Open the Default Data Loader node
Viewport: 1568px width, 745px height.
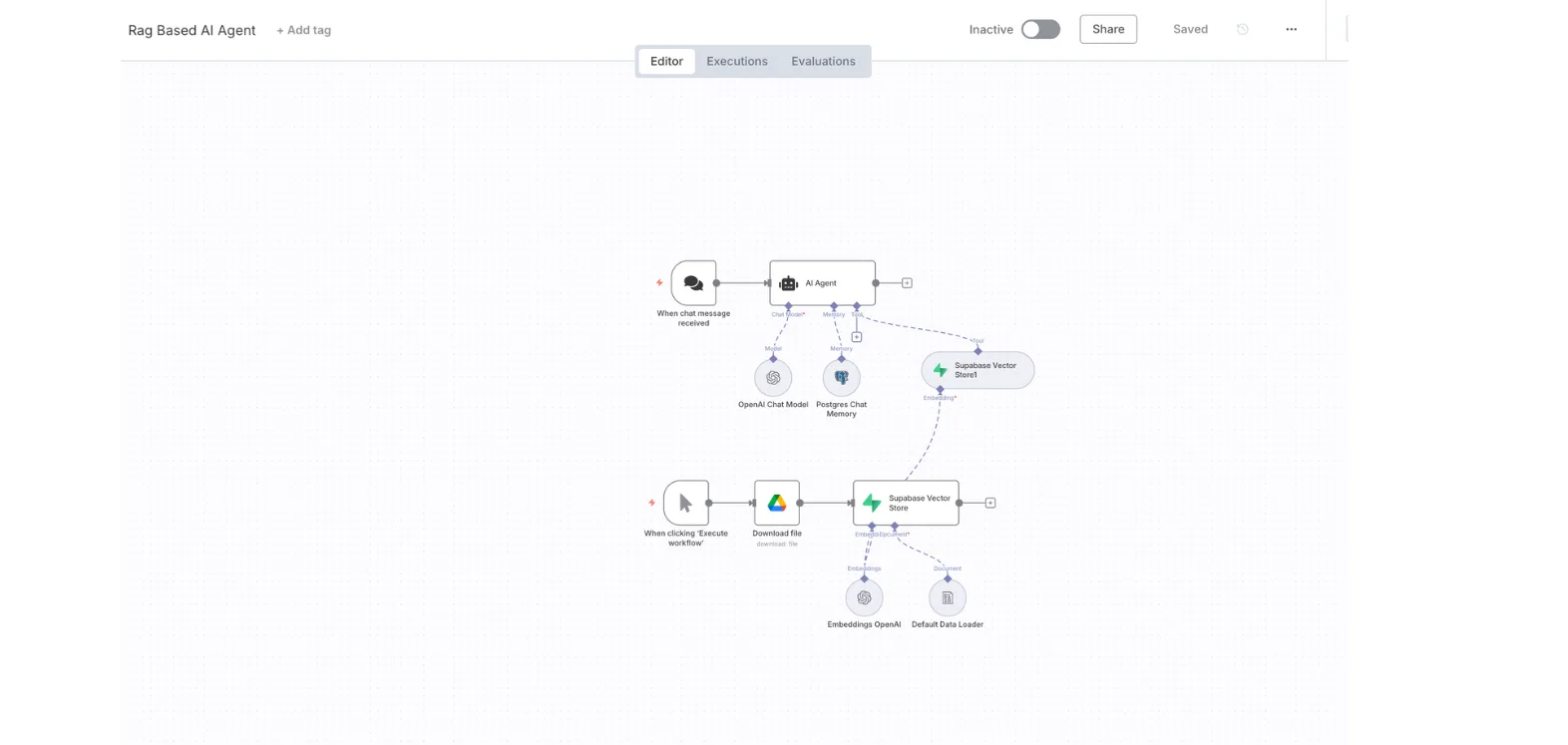coord(948,598)
